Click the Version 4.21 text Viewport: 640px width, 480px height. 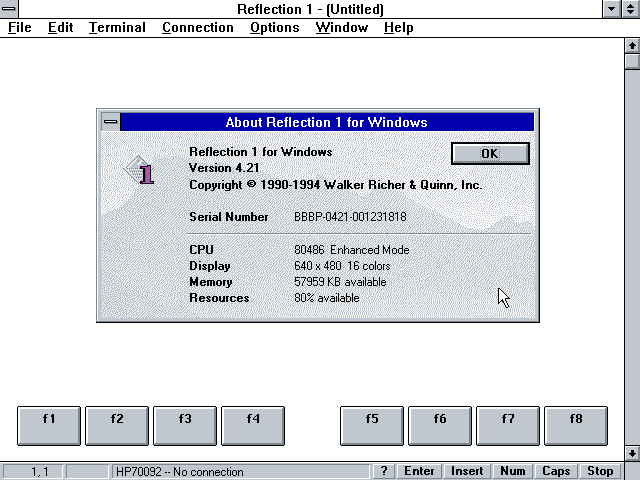[224, 168]
